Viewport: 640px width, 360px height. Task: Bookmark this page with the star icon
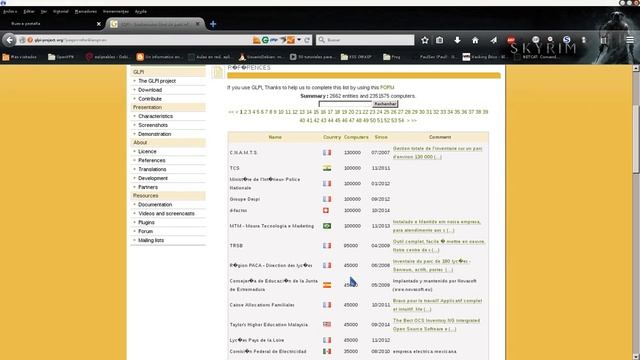(x=425, y=40)
